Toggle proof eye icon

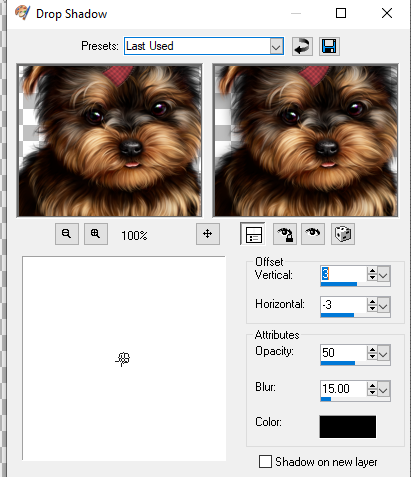[x=313, y=234]
